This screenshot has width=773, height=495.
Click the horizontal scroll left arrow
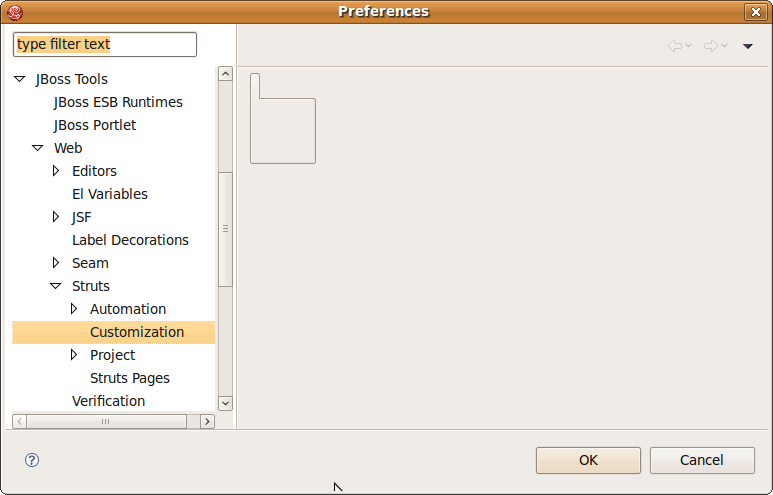pos(20,422)
